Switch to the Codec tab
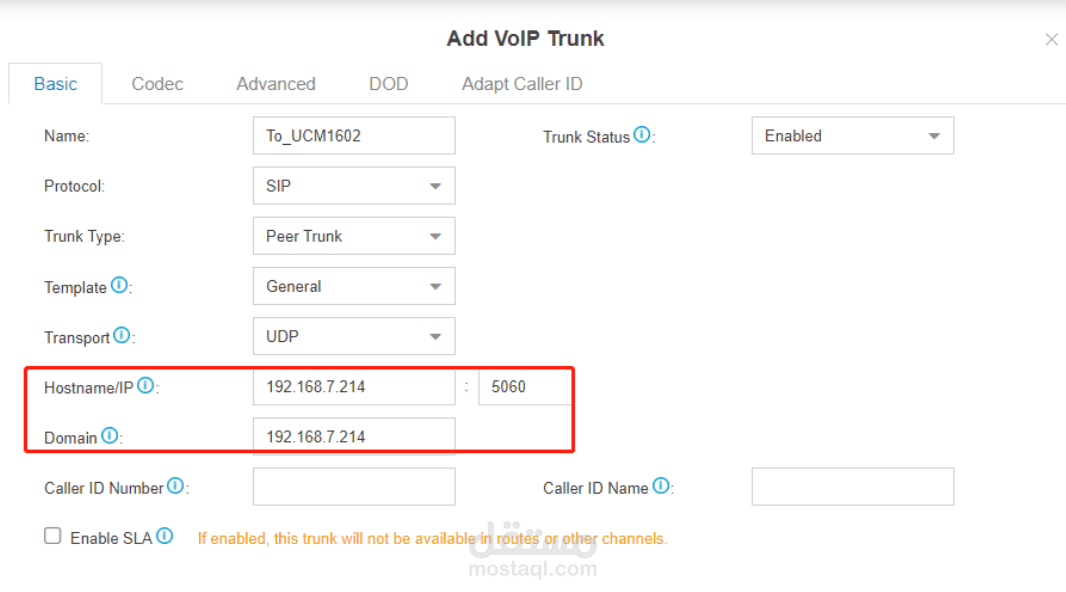Screen dimensions: 1066x592 coord(157,84)
